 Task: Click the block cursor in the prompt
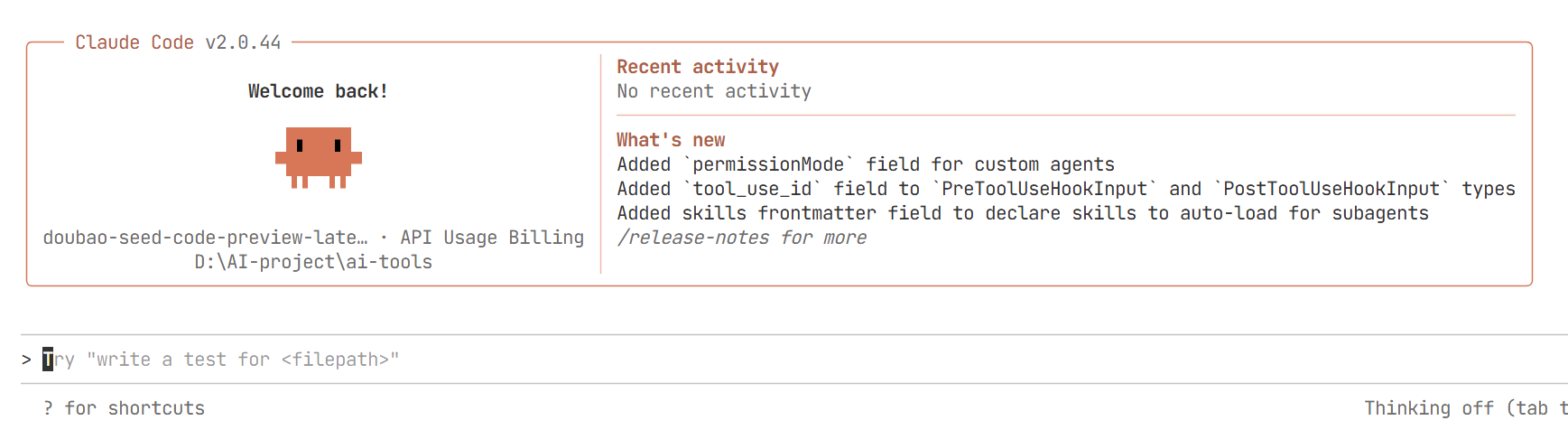coord(48,360)
